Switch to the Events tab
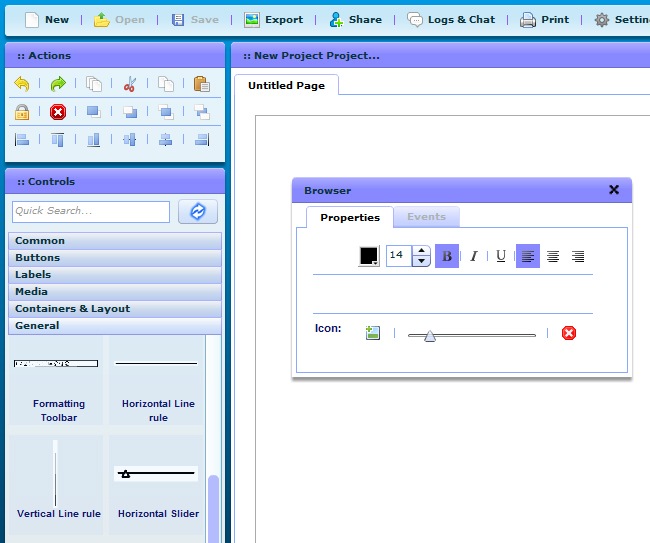The image size is (650, 543). coord(426,217)
